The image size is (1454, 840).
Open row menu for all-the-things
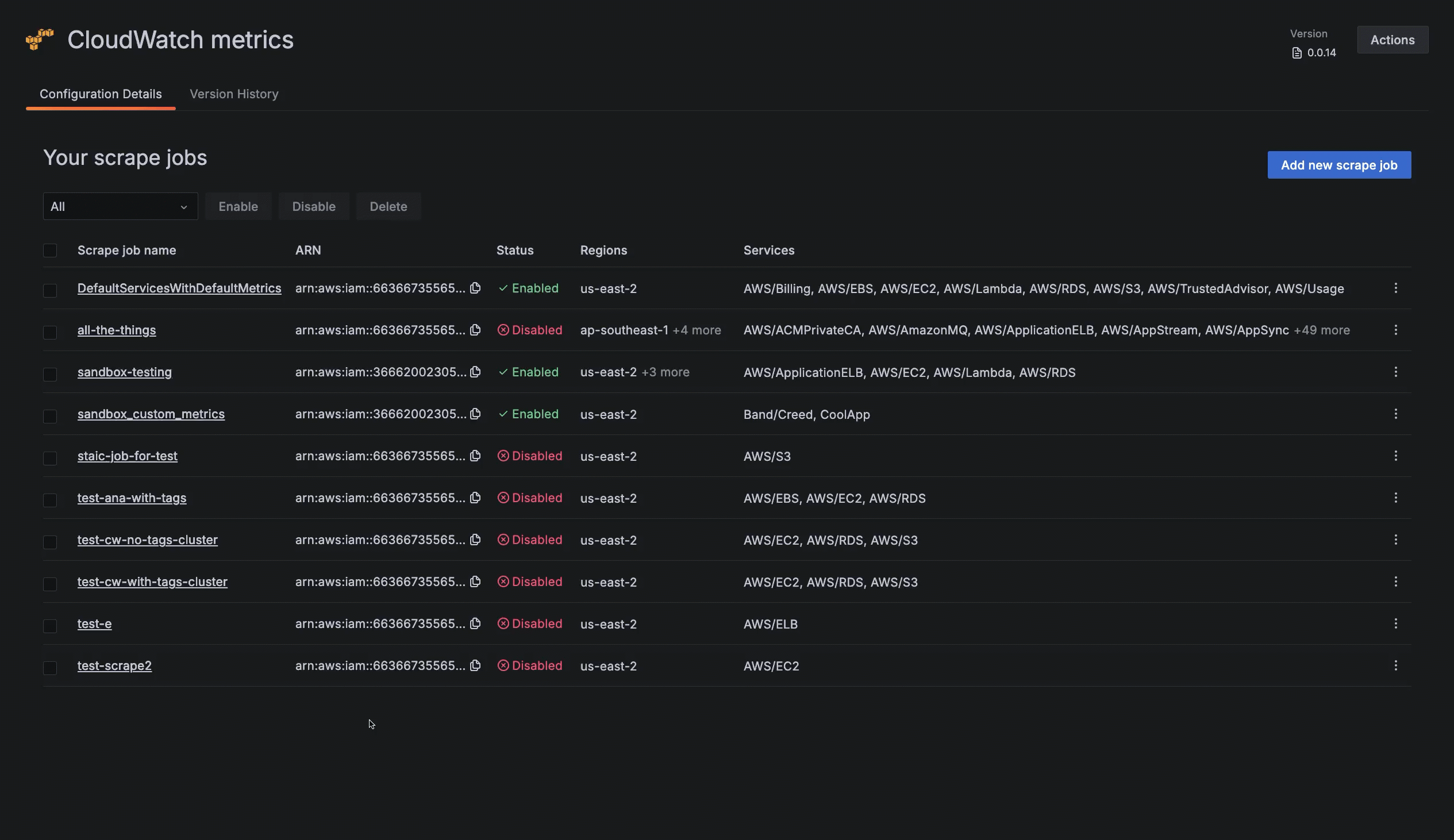point(1396,330)
